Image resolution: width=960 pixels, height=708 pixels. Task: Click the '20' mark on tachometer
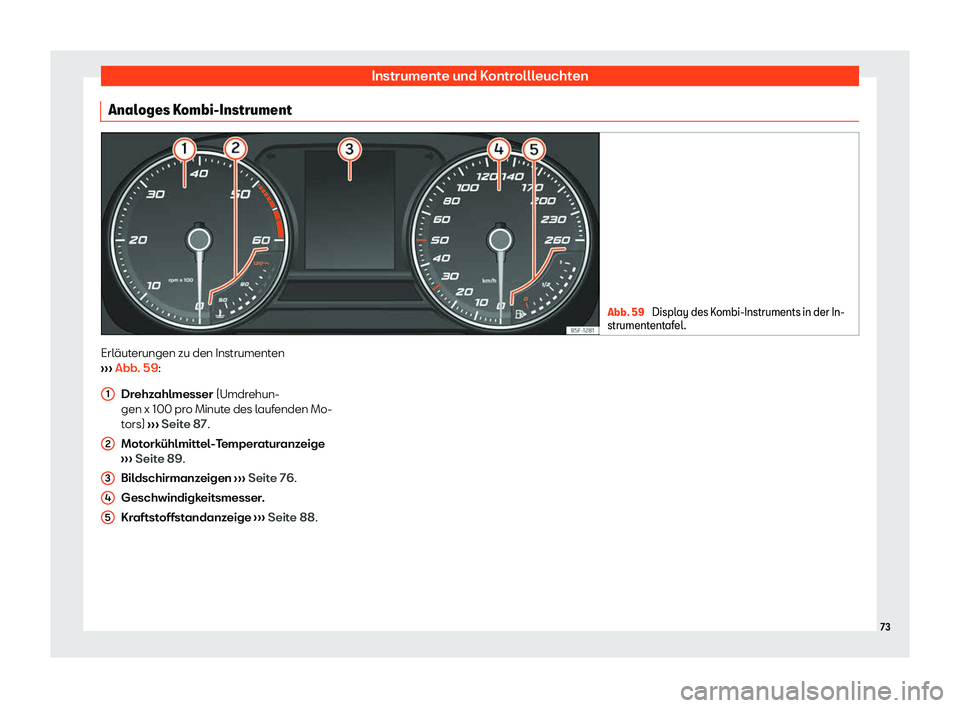pyautogui.click(x=138, y=240)
